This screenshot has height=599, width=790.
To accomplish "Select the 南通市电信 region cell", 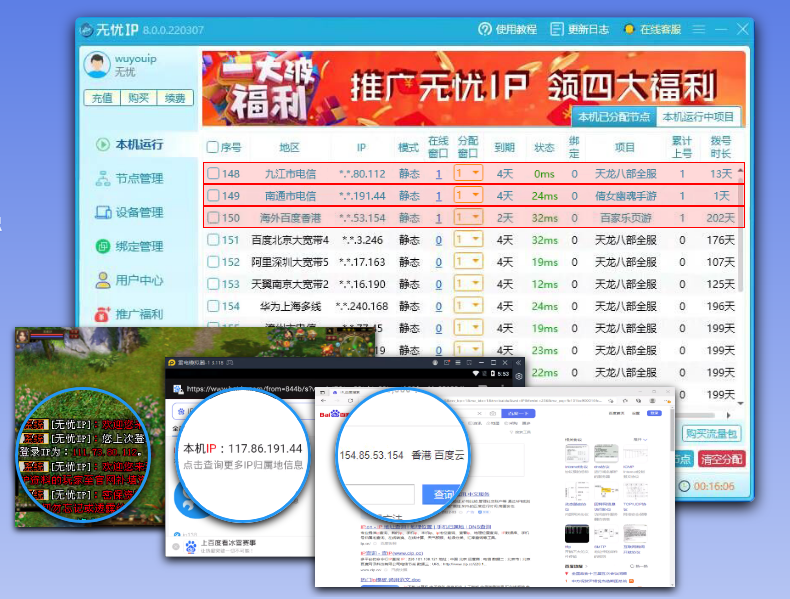I will pos(290,196).
